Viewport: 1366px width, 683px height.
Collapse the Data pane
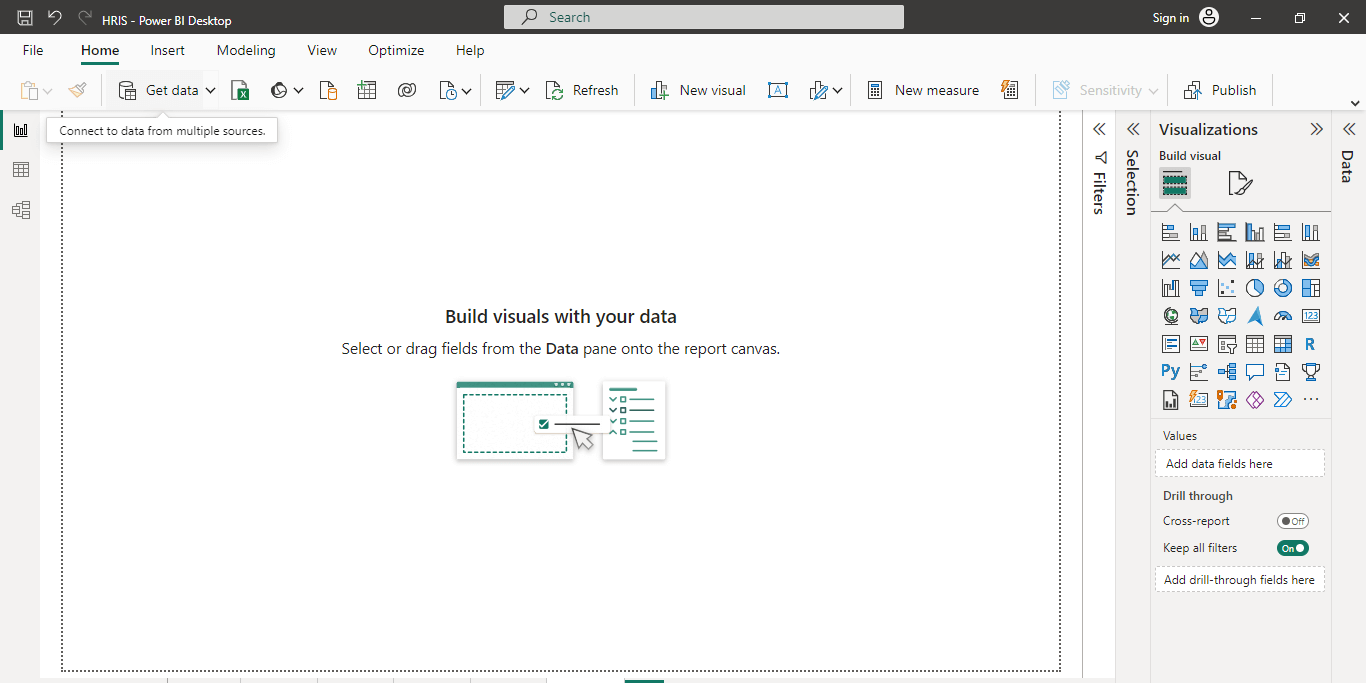1348,128
